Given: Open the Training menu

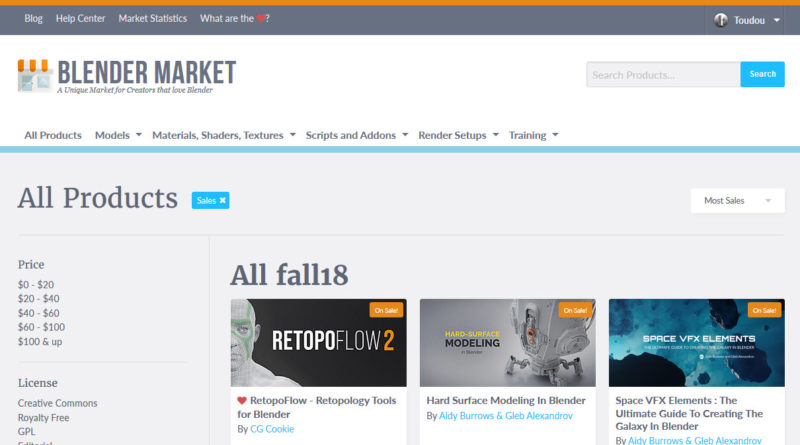Looking at the screenshot, I should 527,135.
